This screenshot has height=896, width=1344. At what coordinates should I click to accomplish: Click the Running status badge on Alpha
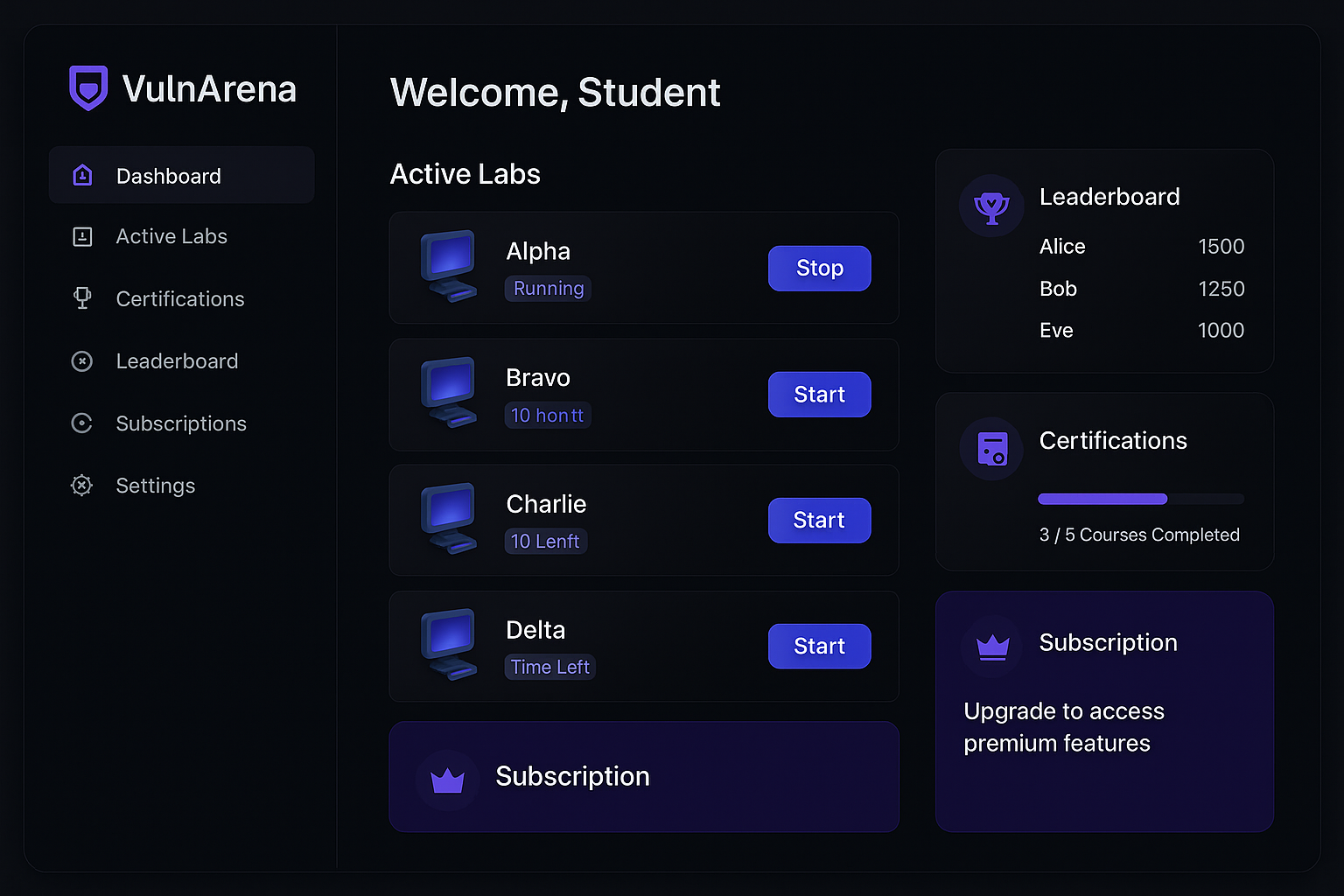coord(548,289)
